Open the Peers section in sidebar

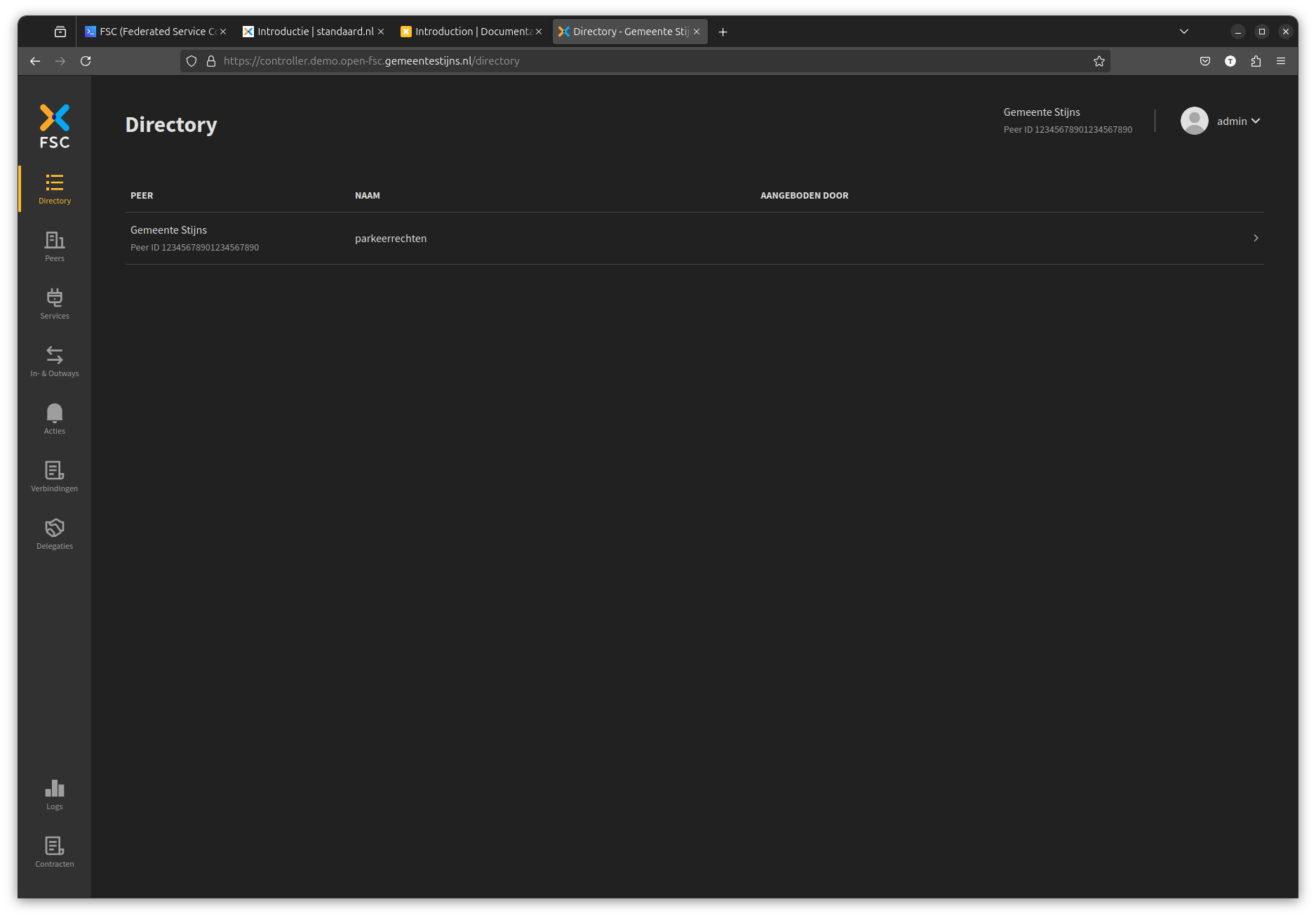[x=55, y=246]
